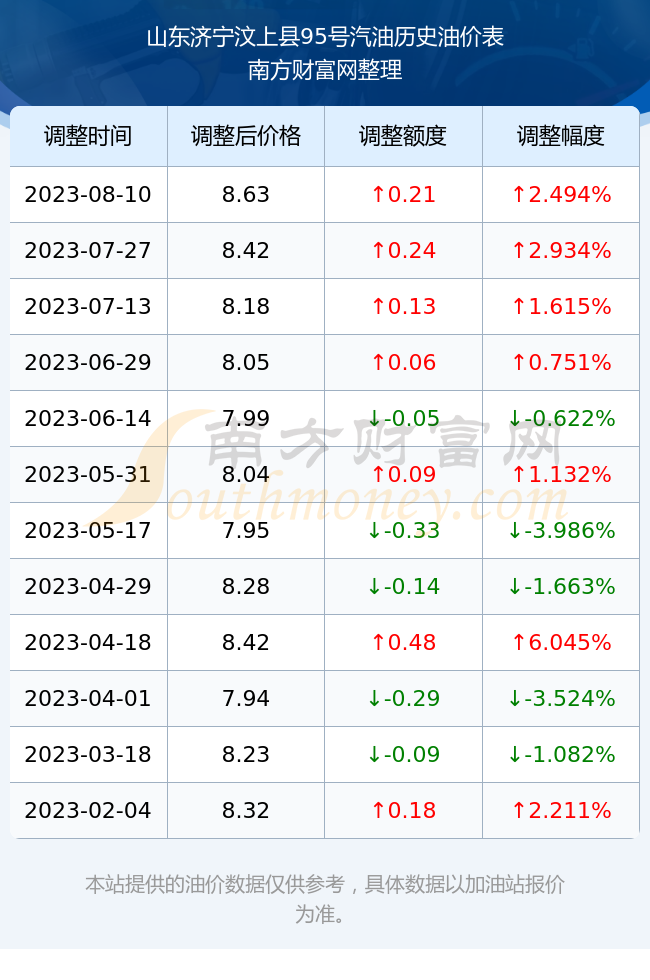Click the ↑0.18 adjustment value
Image resolution: width=650 pixels, height=980 pixels.
point(403,811)
